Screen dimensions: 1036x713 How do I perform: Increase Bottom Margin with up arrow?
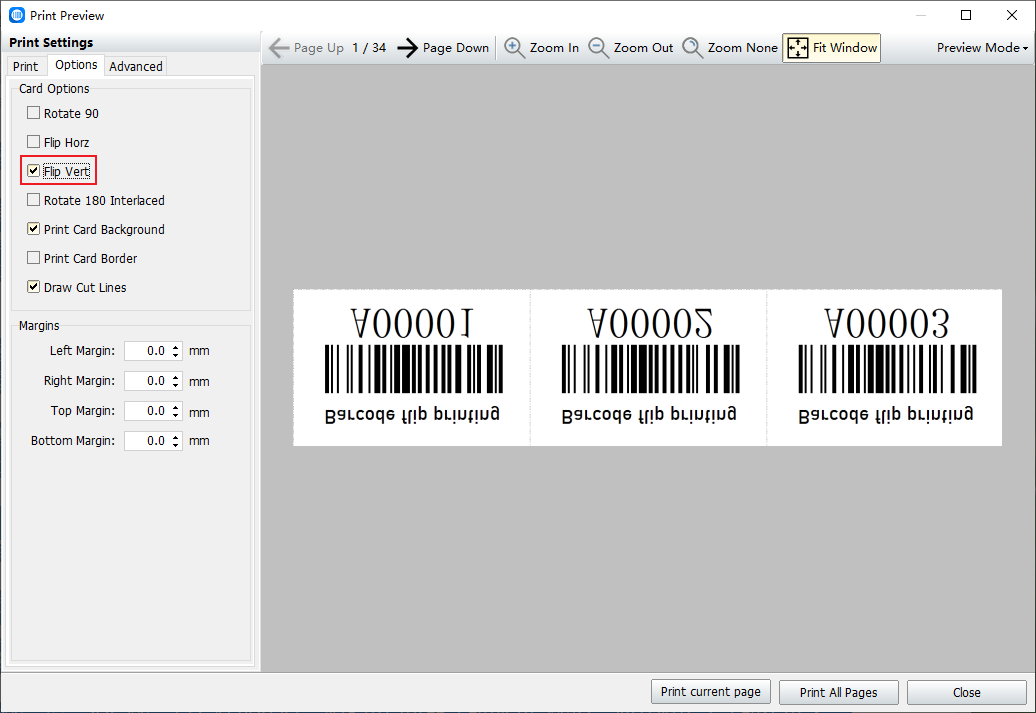tap(176, 437)
